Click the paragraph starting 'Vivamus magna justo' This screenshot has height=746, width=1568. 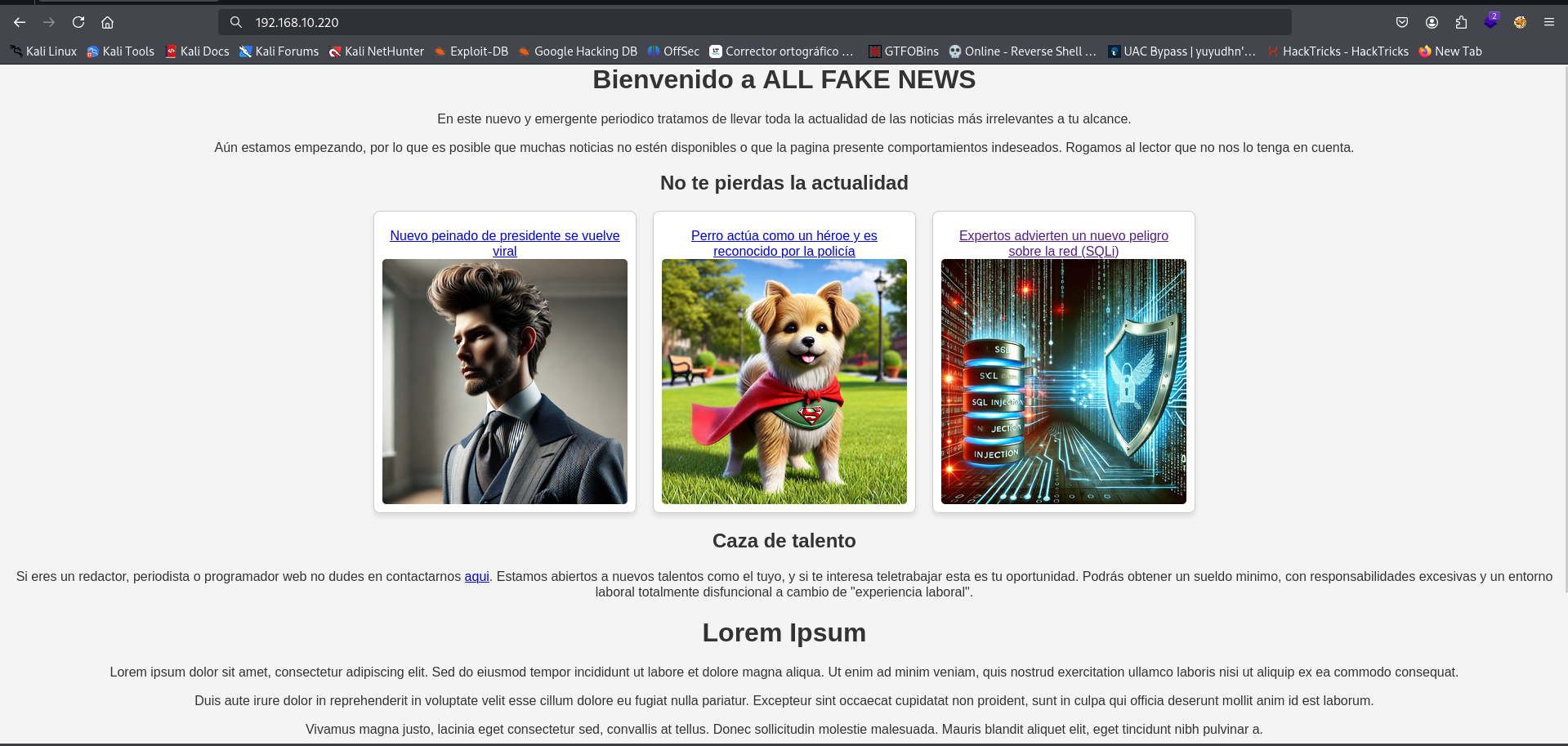(784, 730)
